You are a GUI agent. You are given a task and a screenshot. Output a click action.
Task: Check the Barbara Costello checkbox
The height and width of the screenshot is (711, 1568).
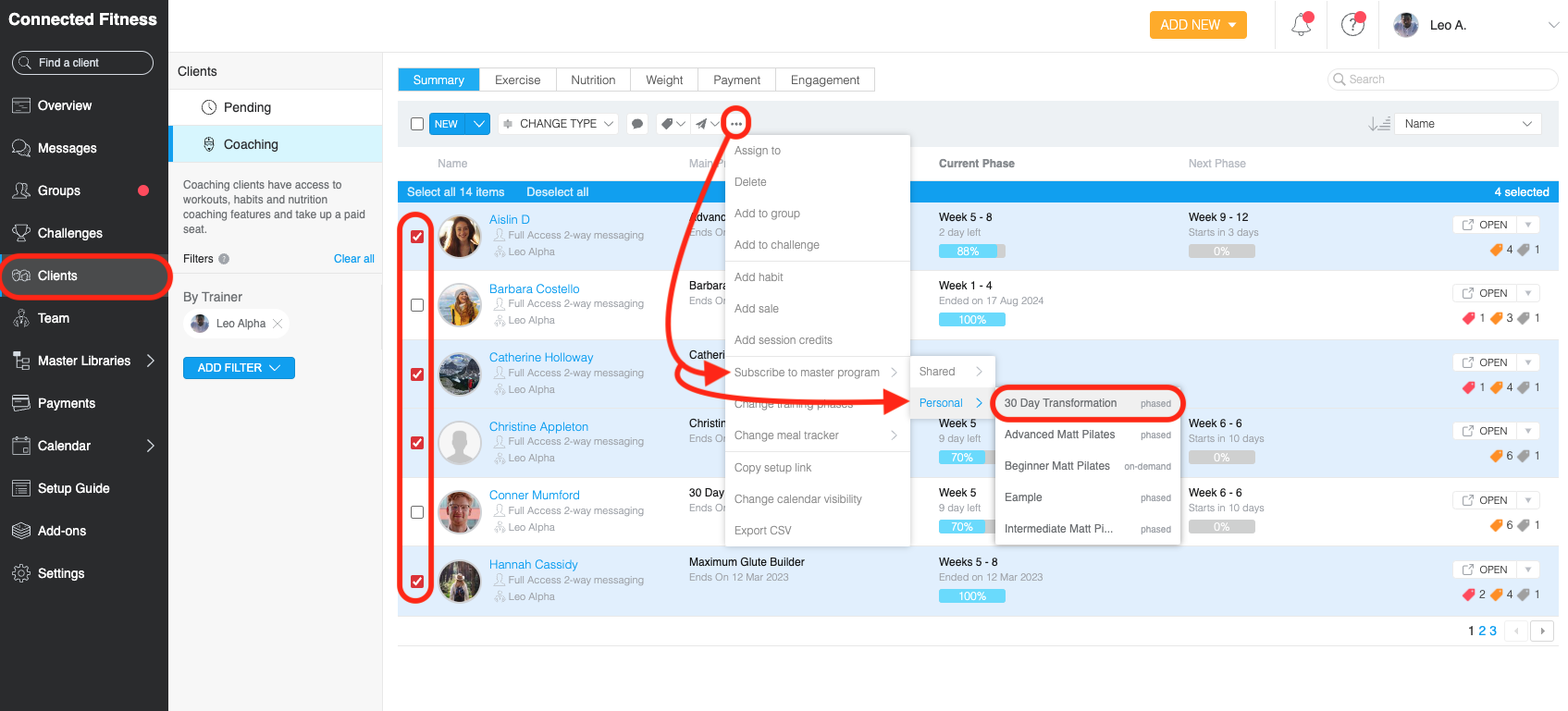pyautogui.click(x=417, y=305)
